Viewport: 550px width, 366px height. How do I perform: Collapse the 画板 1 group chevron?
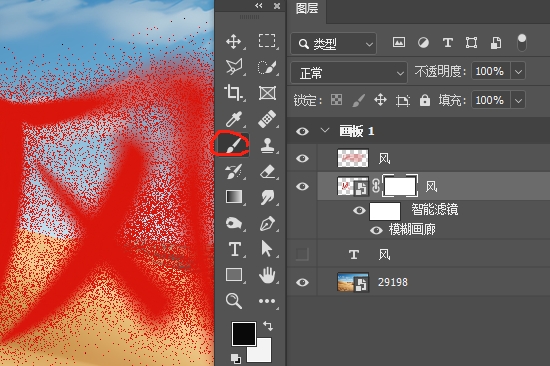click(325, 131)
